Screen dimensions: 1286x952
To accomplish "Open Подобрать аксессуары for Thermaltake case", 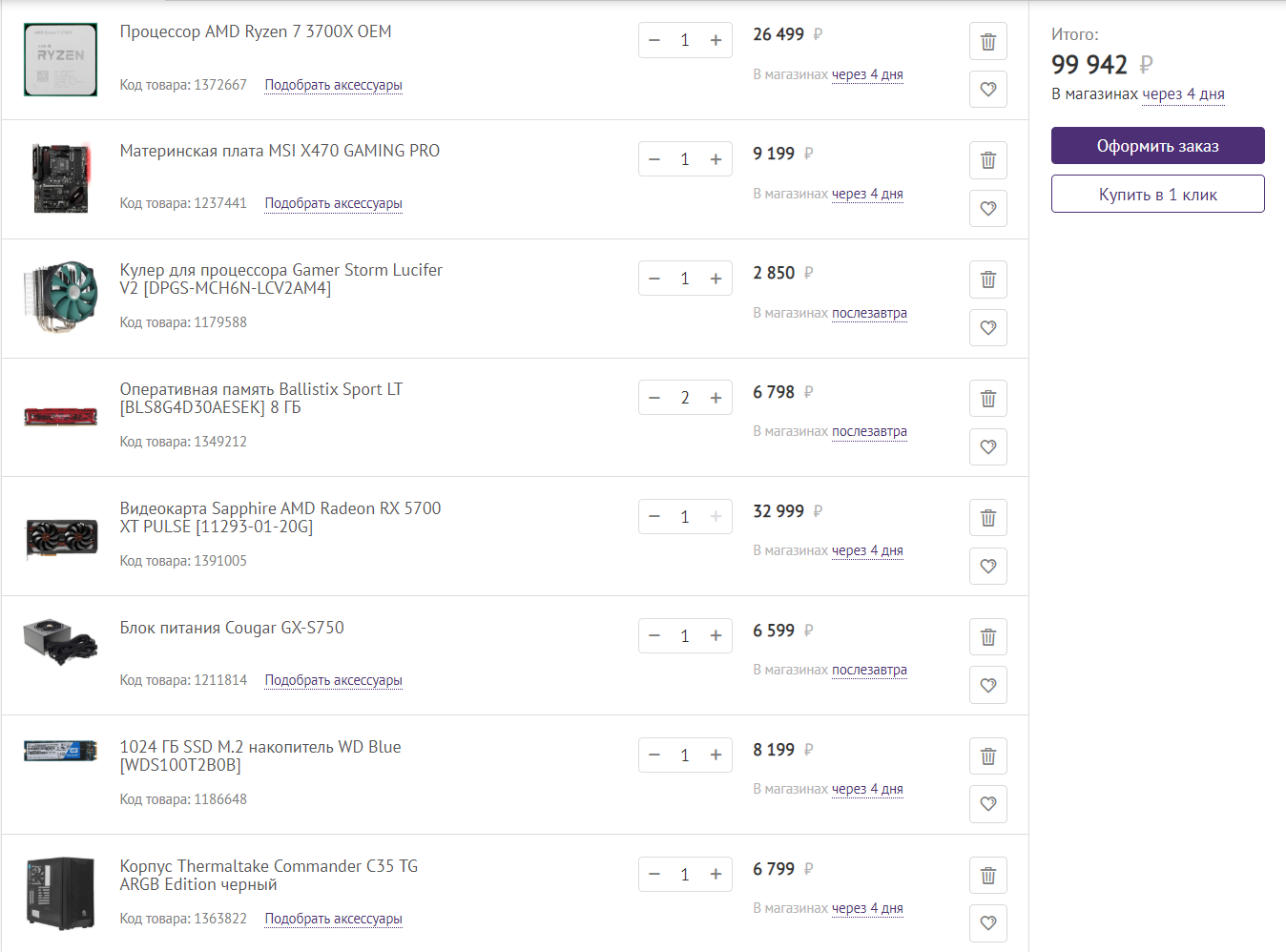I will tap(333, 919).
